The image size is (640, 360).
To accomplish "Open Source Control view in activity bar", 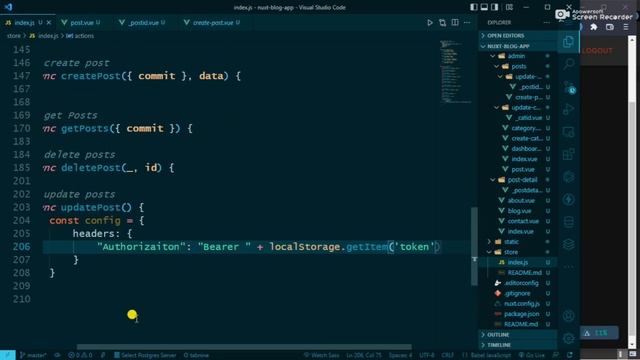I will [569, 87].
